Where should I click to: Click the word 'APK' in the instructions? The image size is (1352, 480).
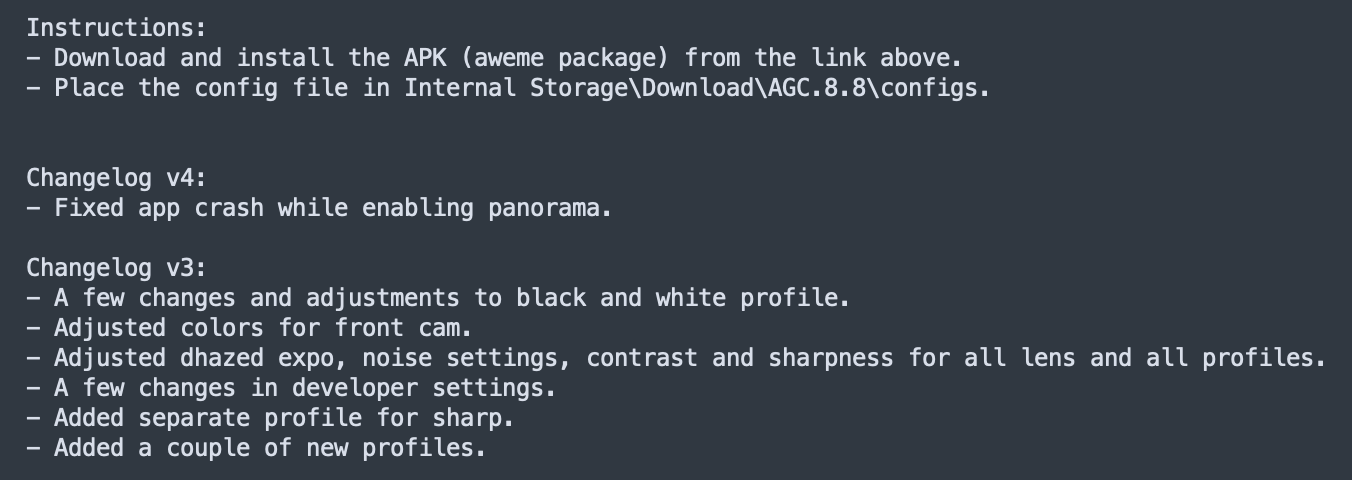tap(425, 58)
